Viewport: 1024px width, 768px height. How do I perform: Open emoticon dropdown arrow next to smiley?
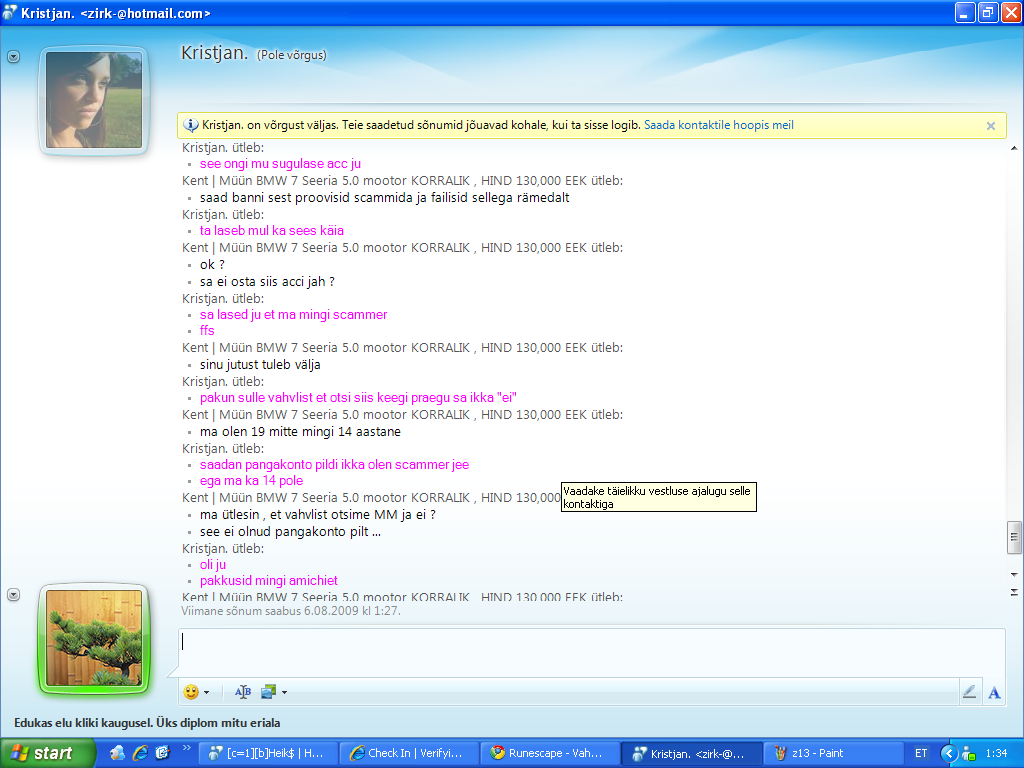click(x=206, y=692)
